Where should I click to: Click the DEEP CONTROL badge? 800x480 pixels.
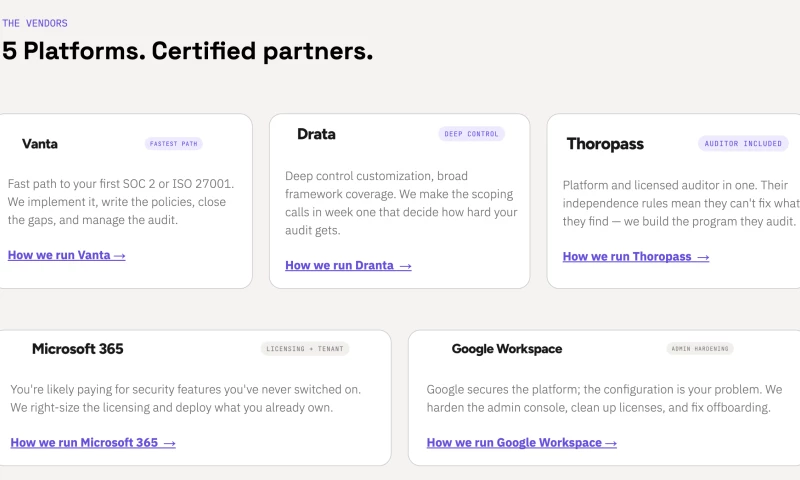coord(471,134)
